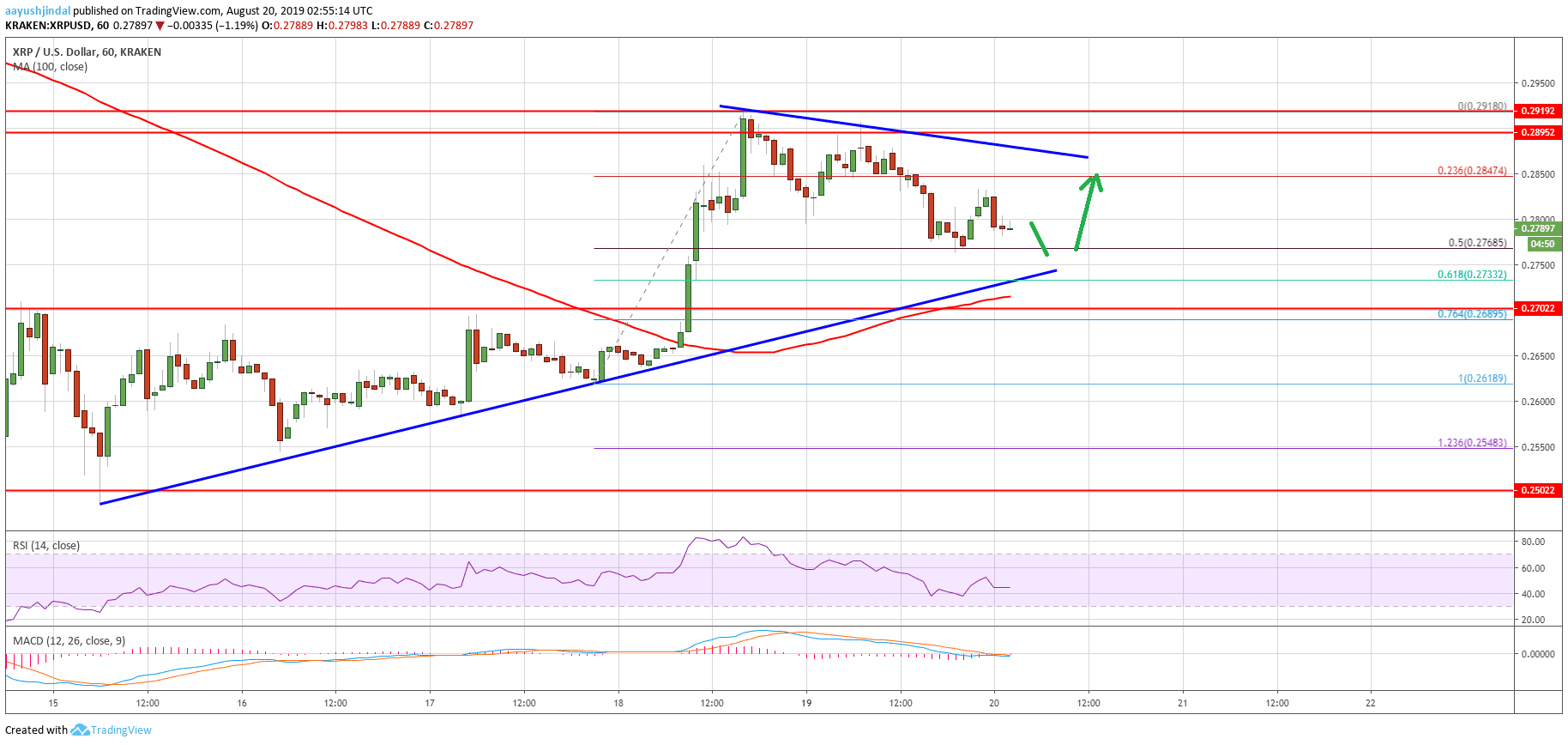Click the 0.28952 red price label
Screen dimensions: 1568x745
[1538, 132]
